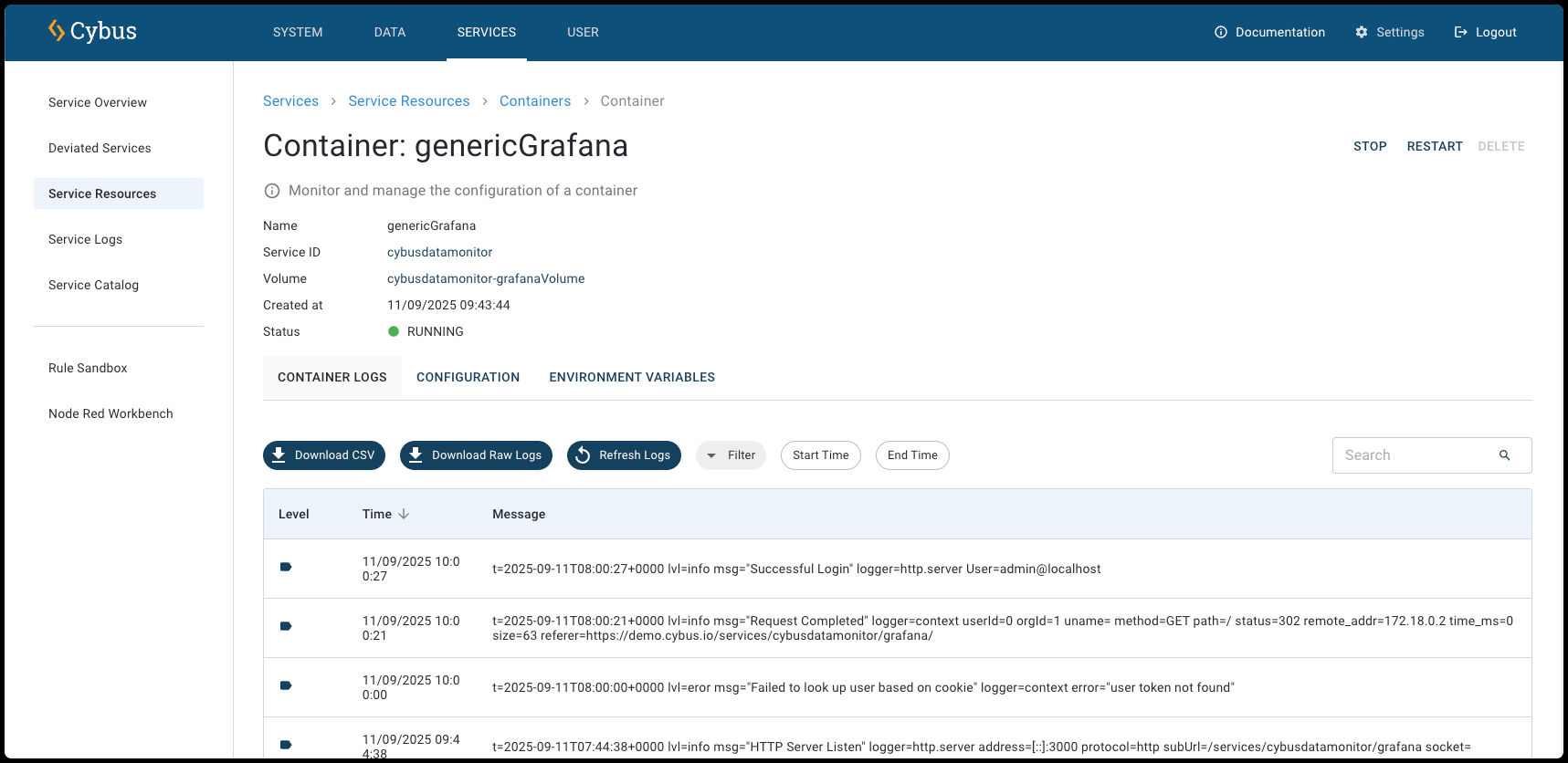
Task: Sort logs using the Time arrow icon
Action: 404,515
